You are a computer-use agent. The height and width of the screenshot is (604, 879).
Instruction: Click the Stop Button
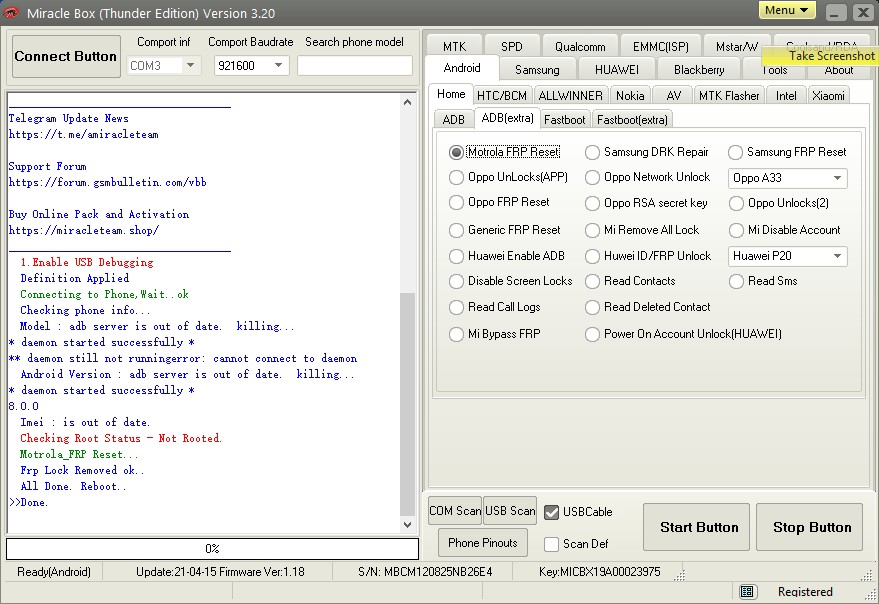pos(809,527)
